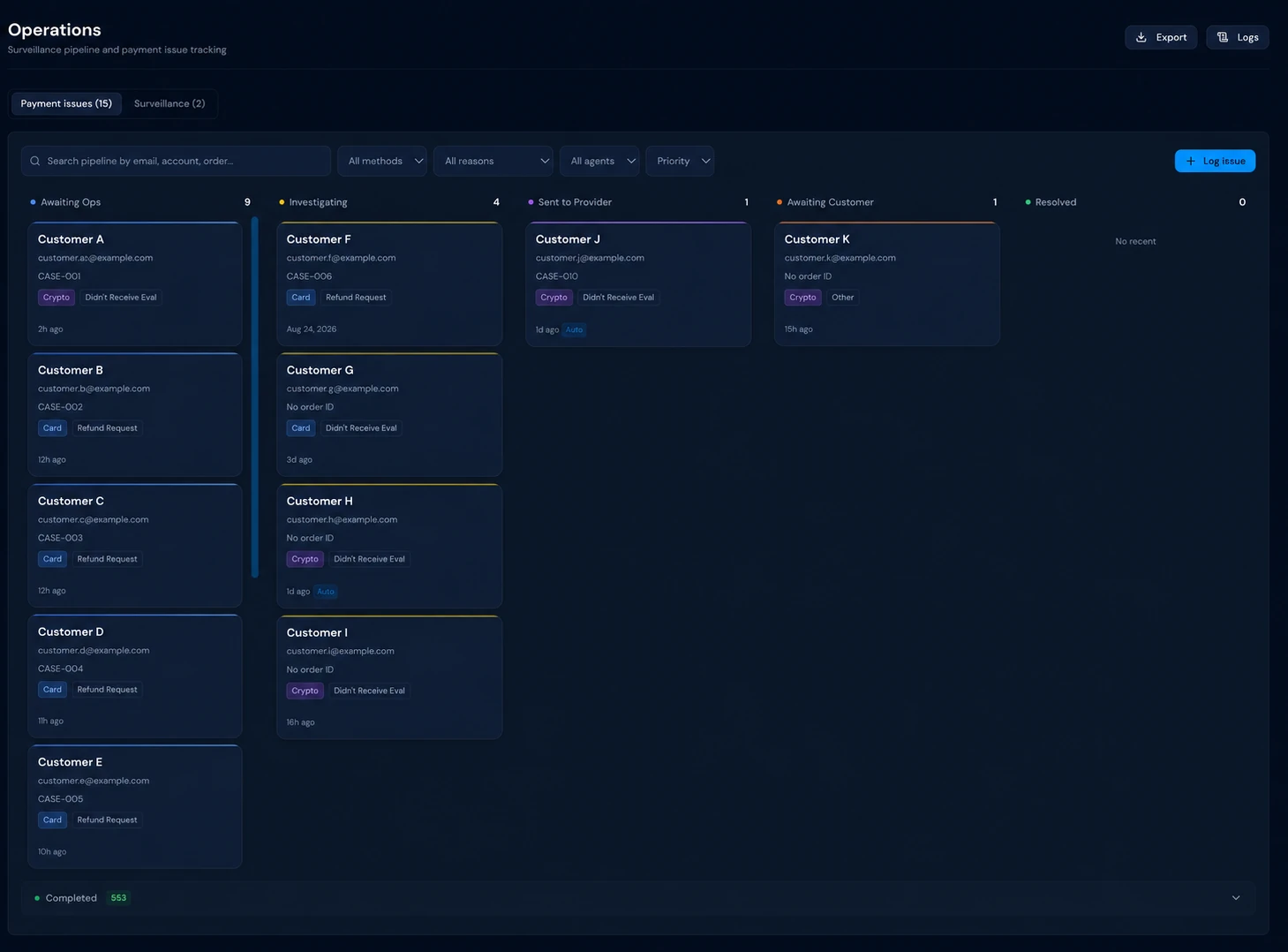Viewport: 1288px width, 952px height.
Task: Expand the Completed section chevron
Action: (x=1236, y=898)
